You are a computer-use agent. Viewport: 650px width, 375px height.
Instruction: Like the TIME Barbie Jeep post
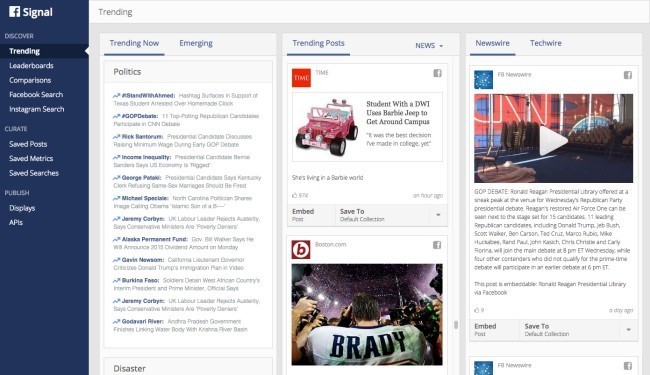295,195
